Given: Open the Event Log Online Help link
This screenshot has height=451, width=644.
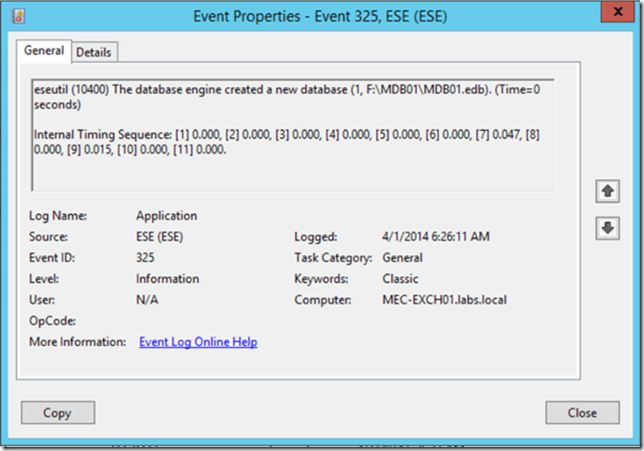Looking at the screenshot, I should [198, 342].
